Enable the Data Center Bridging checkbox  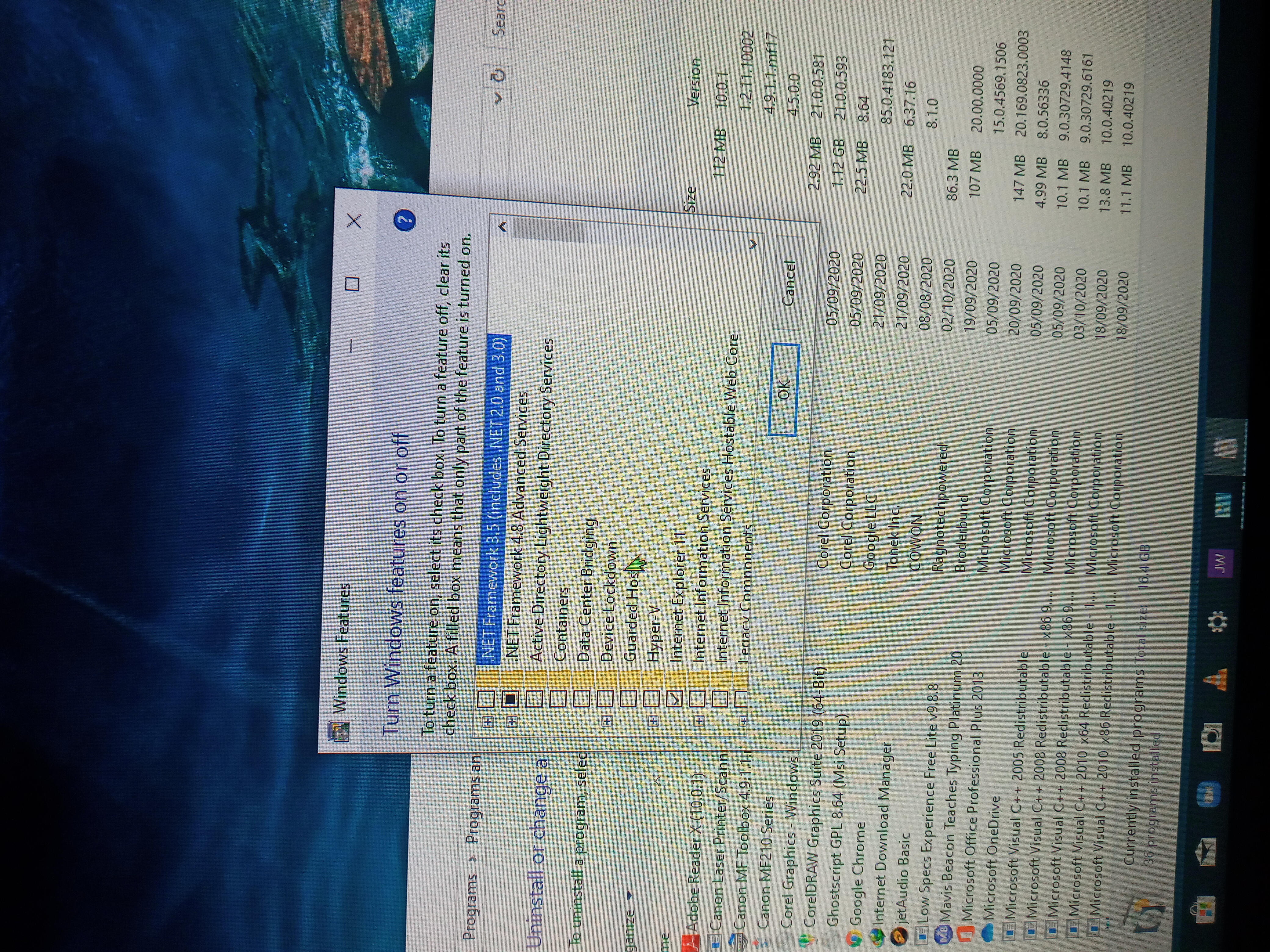(582, 698)
